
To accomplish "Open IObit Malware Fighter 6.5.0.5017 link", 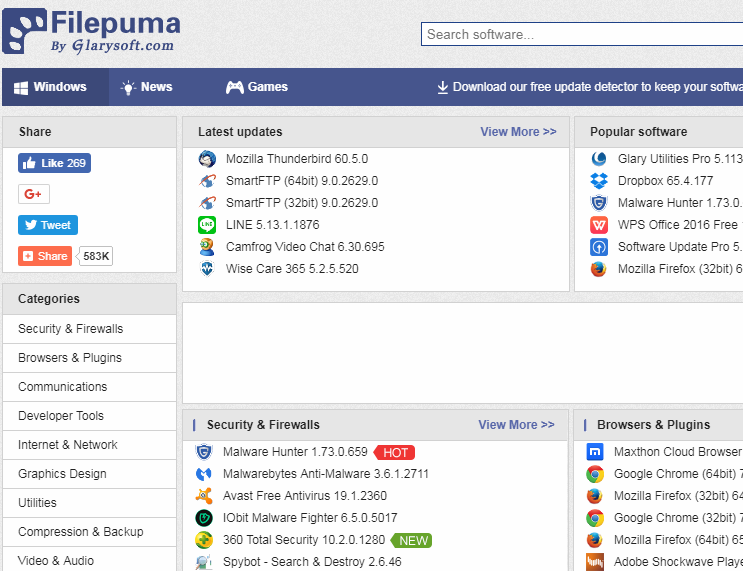I will tap(310, 518).
